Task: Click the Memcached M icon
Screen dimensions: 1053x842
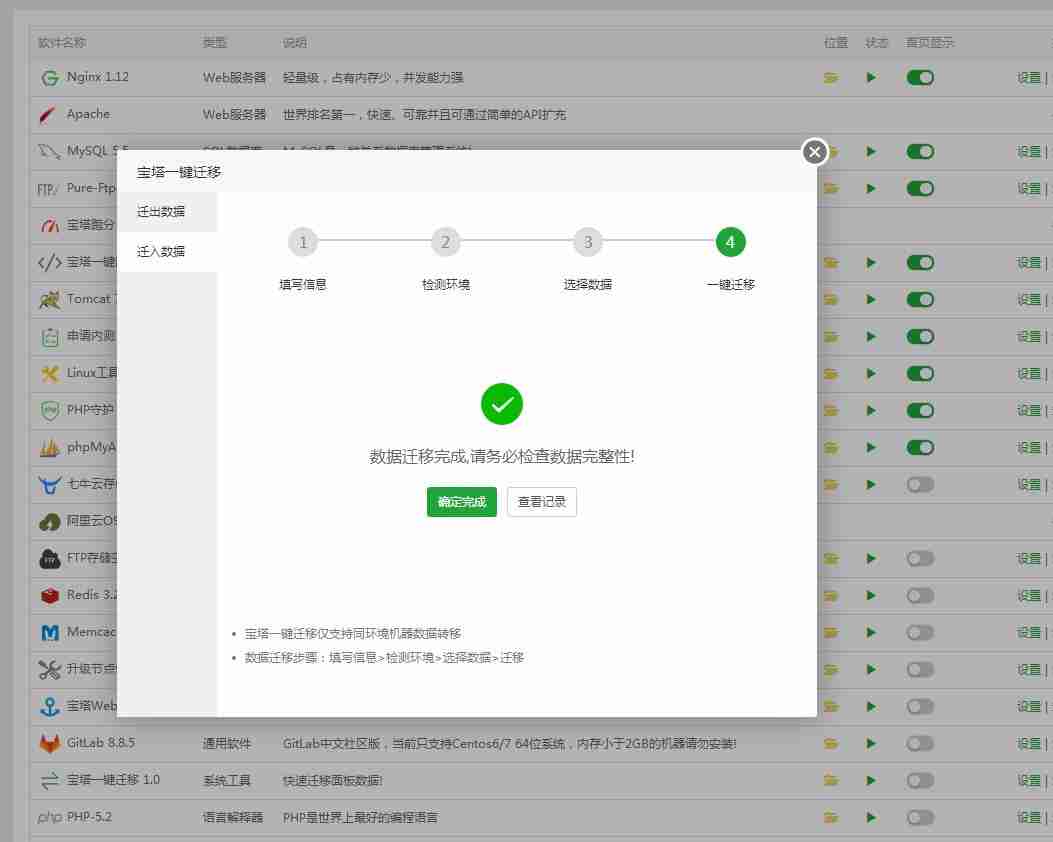Action: (x=47, y=632)
